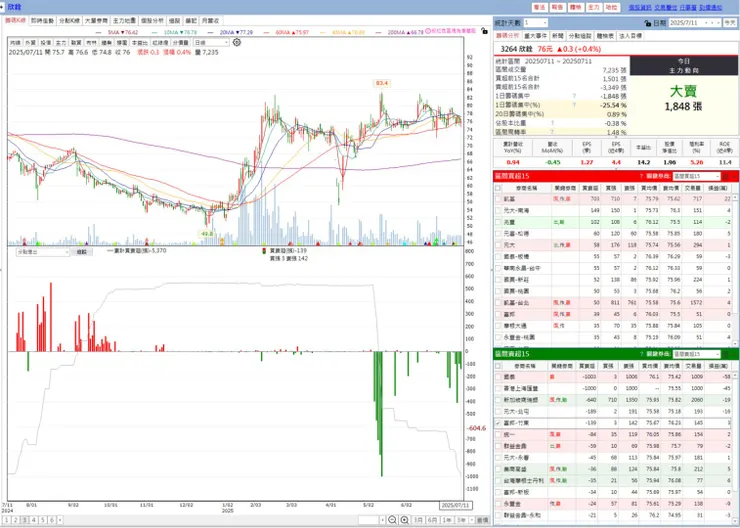
Task: Click the help icon next to 區間周轉率
Action: 552,132
